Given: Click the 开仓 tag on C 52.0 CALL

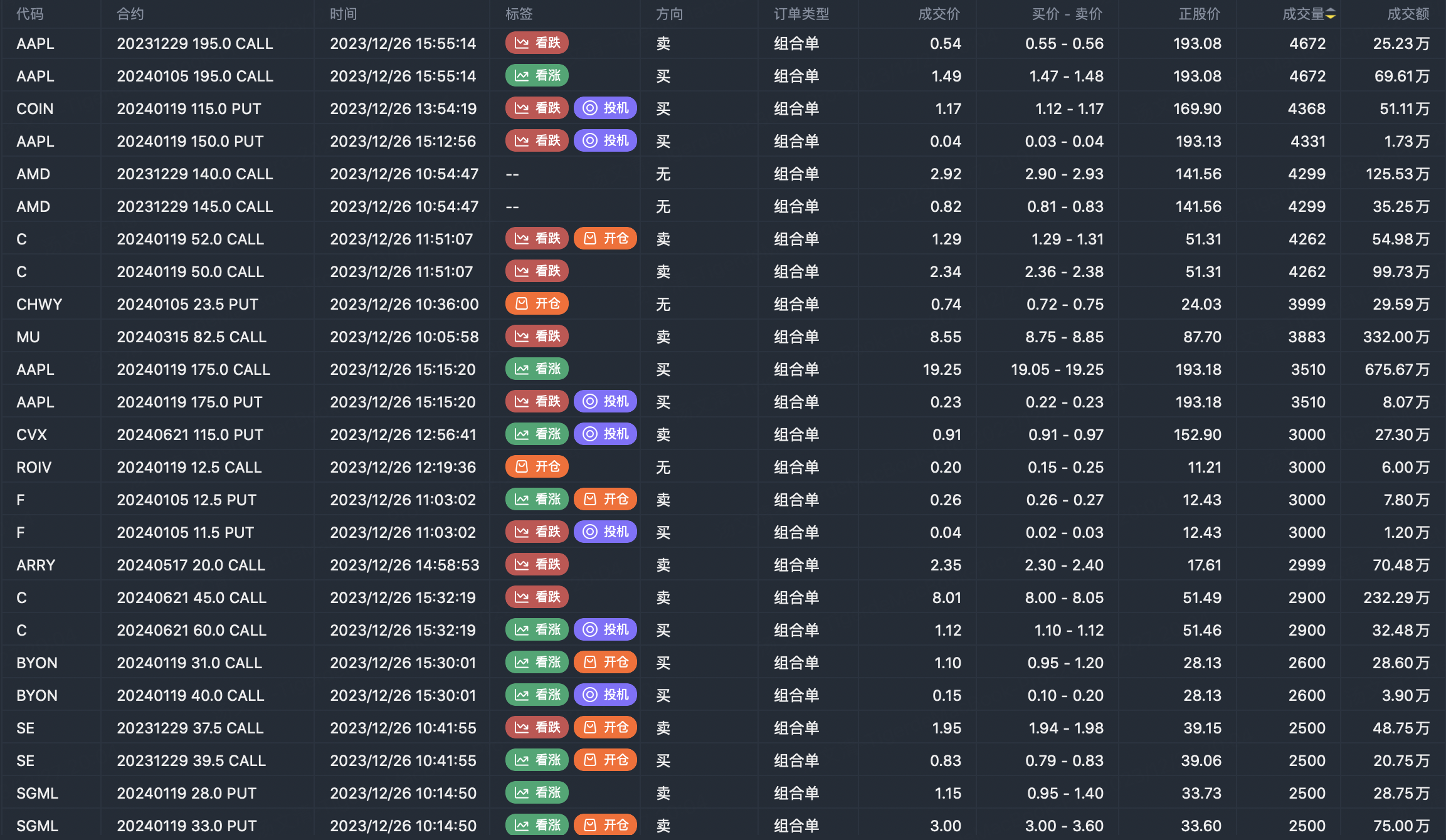Looking at the screenshot, I should tap(605, 239).
